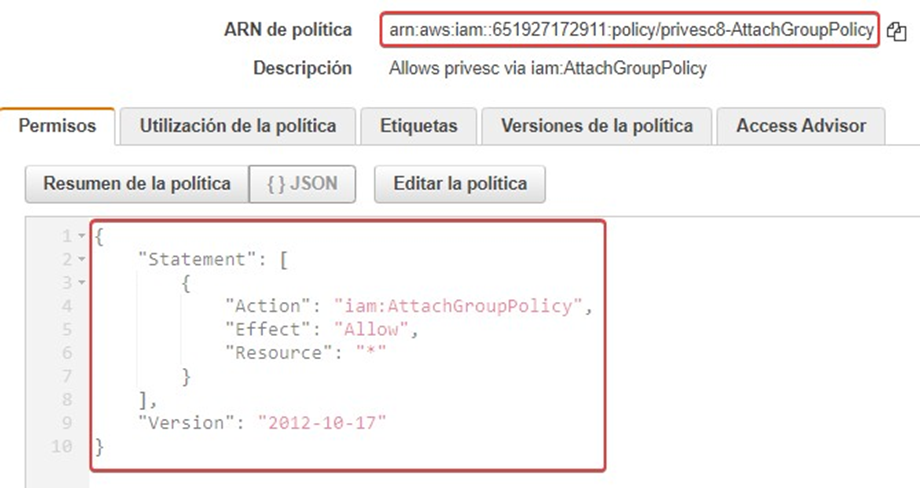Open the Utilización de la política tab

[x=238, y=127]
